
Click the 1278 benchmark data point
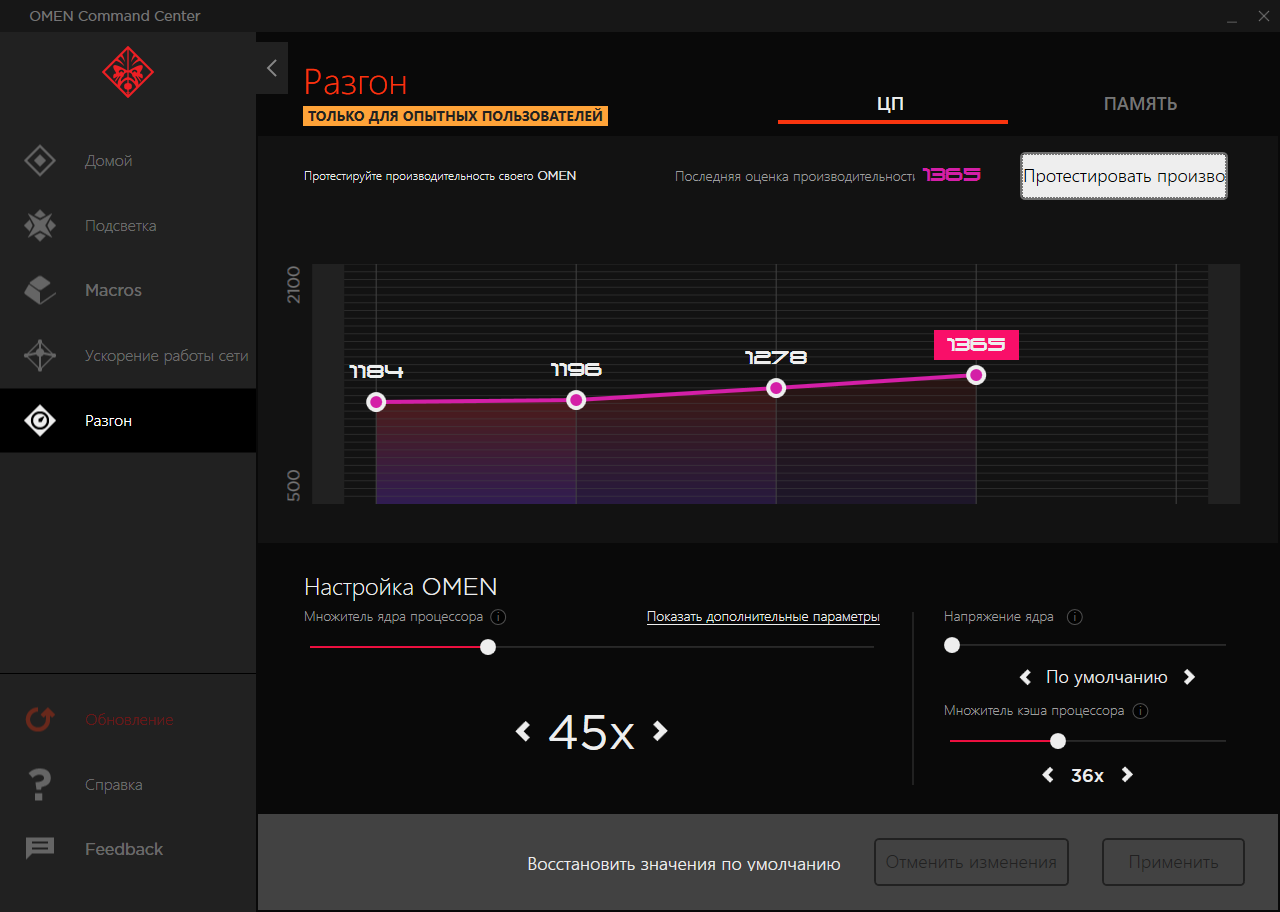click(776, 388)
